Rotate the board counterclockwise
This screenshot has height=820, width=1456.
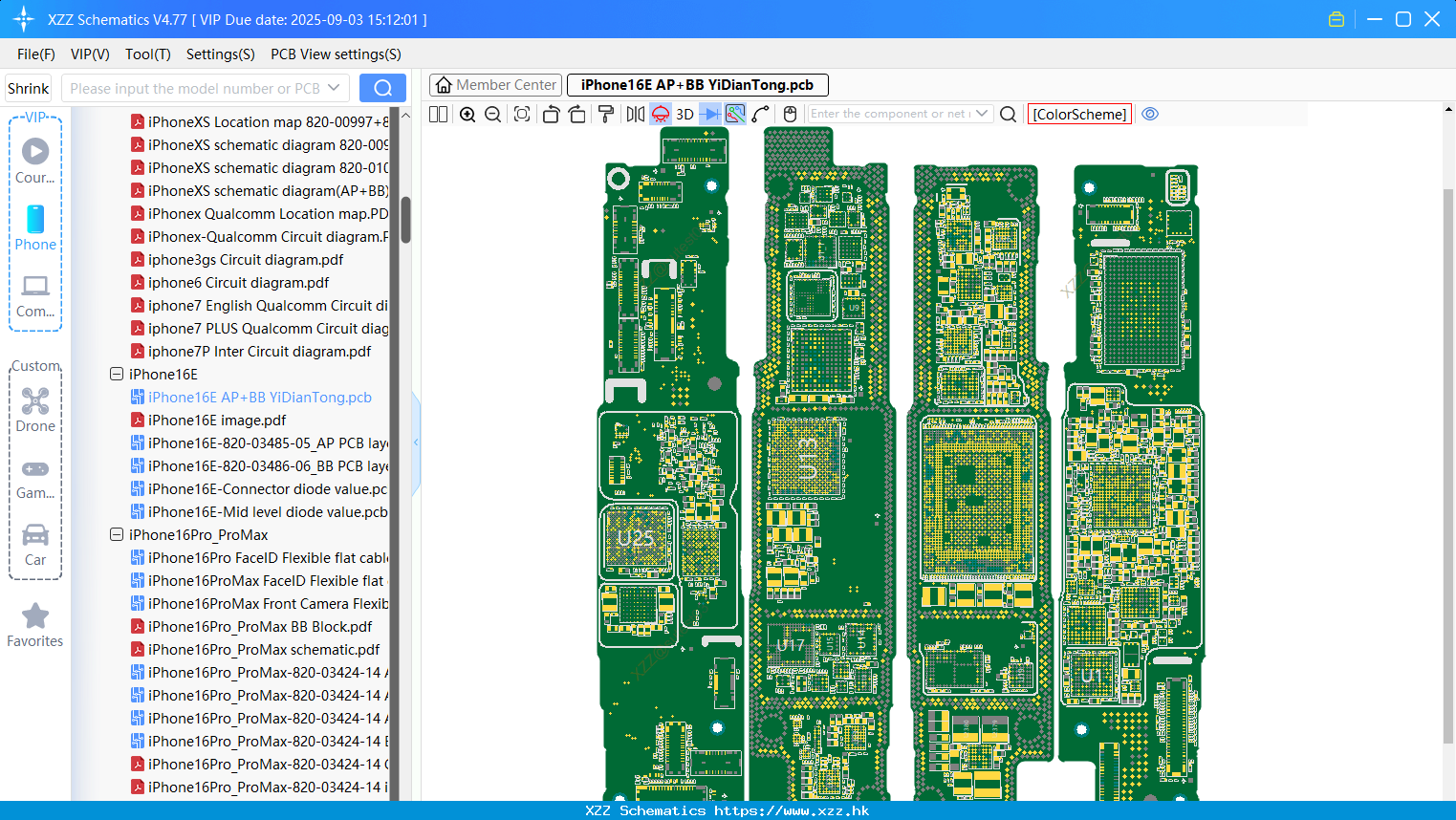(x=551, y=114)
